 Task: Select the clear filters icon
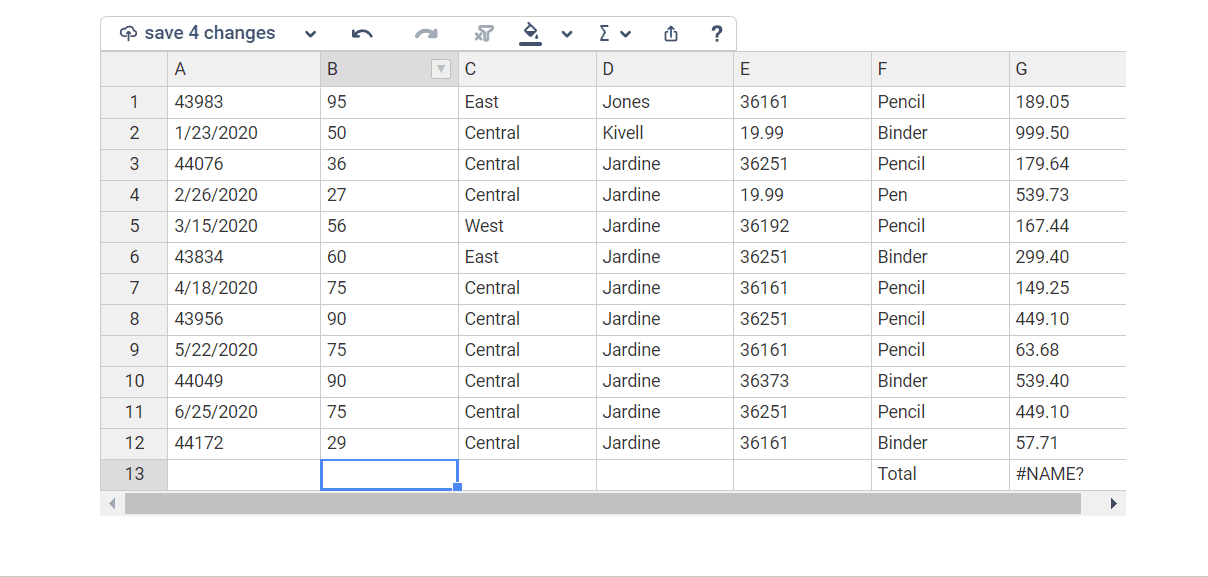[x=483, y=32]
